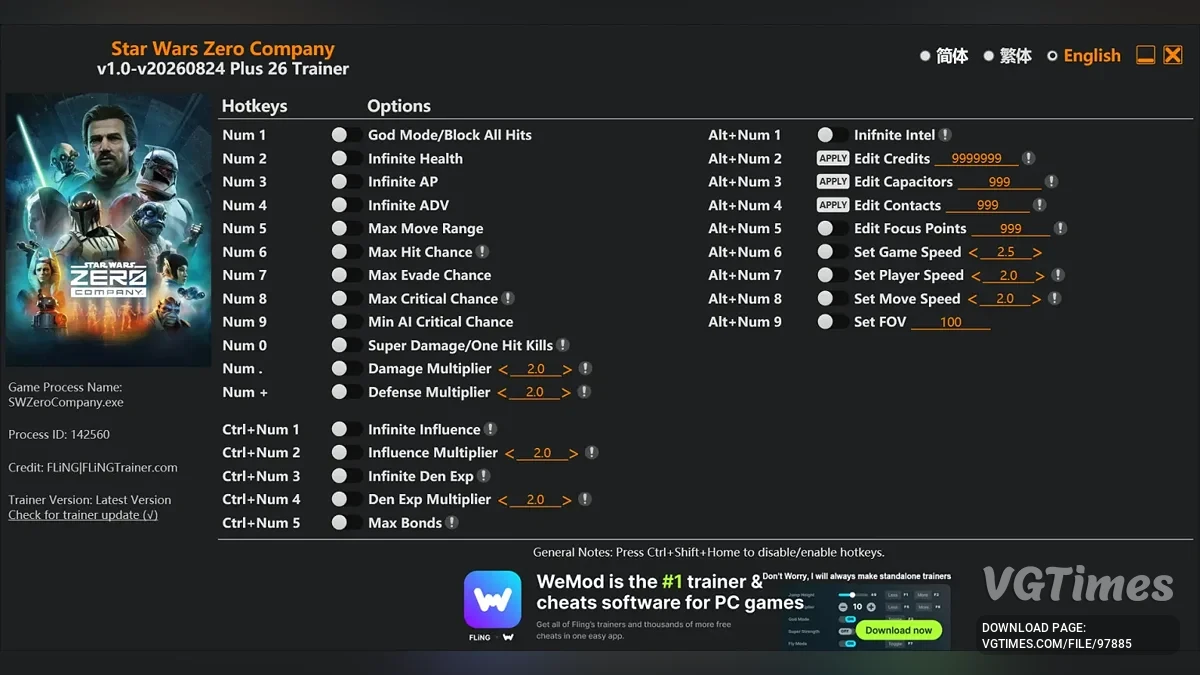The height and width of the screenshot is (675, 1200).
Task: Click info icon after Defense Multiplier value
Action: (x=585, y=392)
